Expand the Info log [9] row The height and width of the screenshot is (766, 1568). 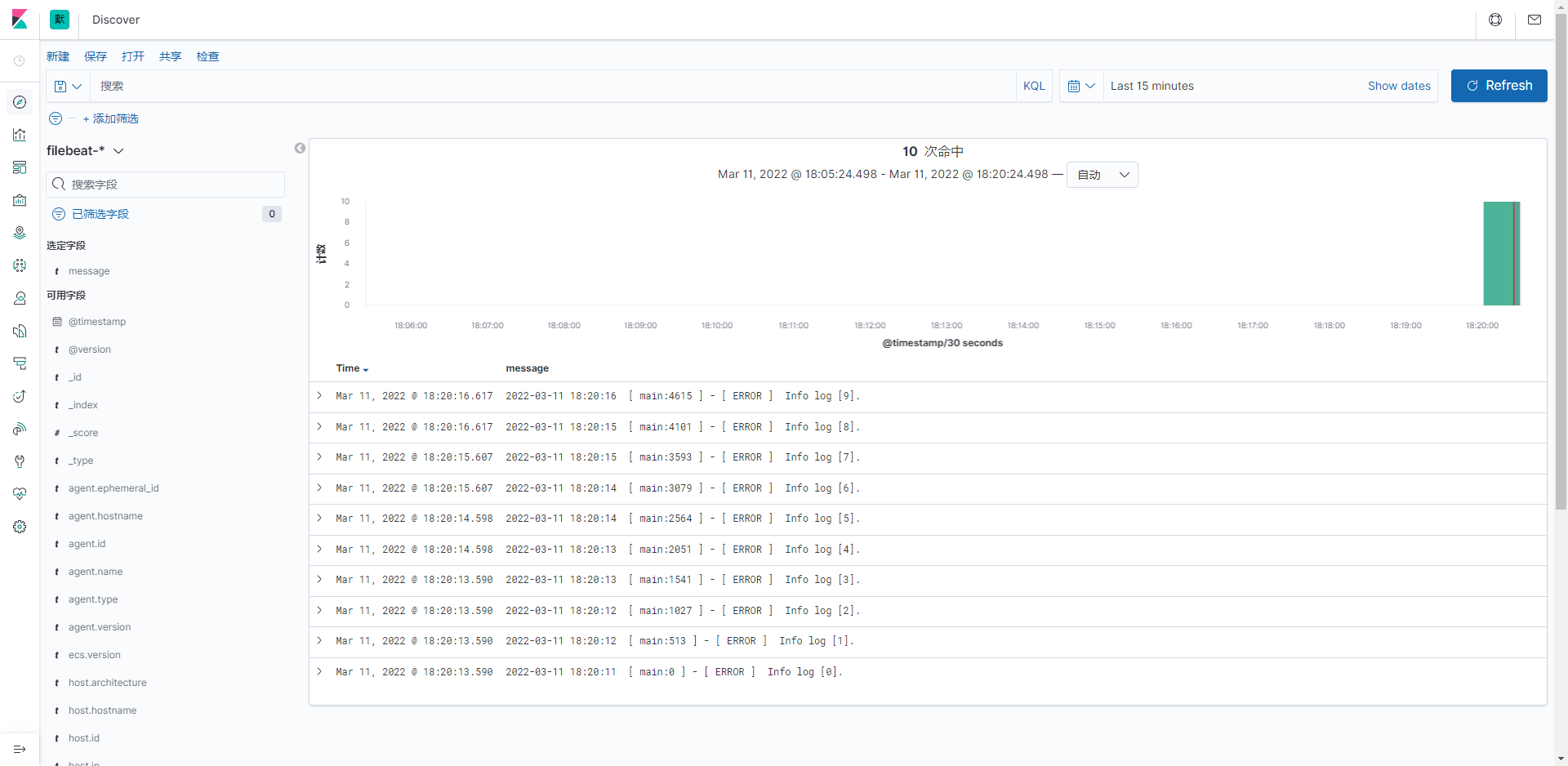click(x=319, y=395)
